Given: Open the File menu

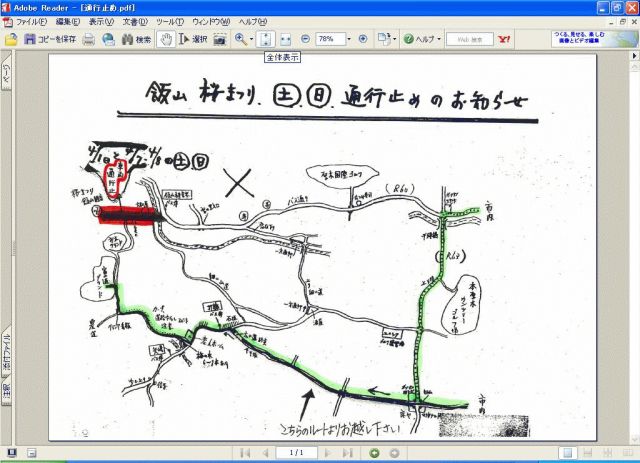Looking at the screenshot, I should [x=31, y=21].
